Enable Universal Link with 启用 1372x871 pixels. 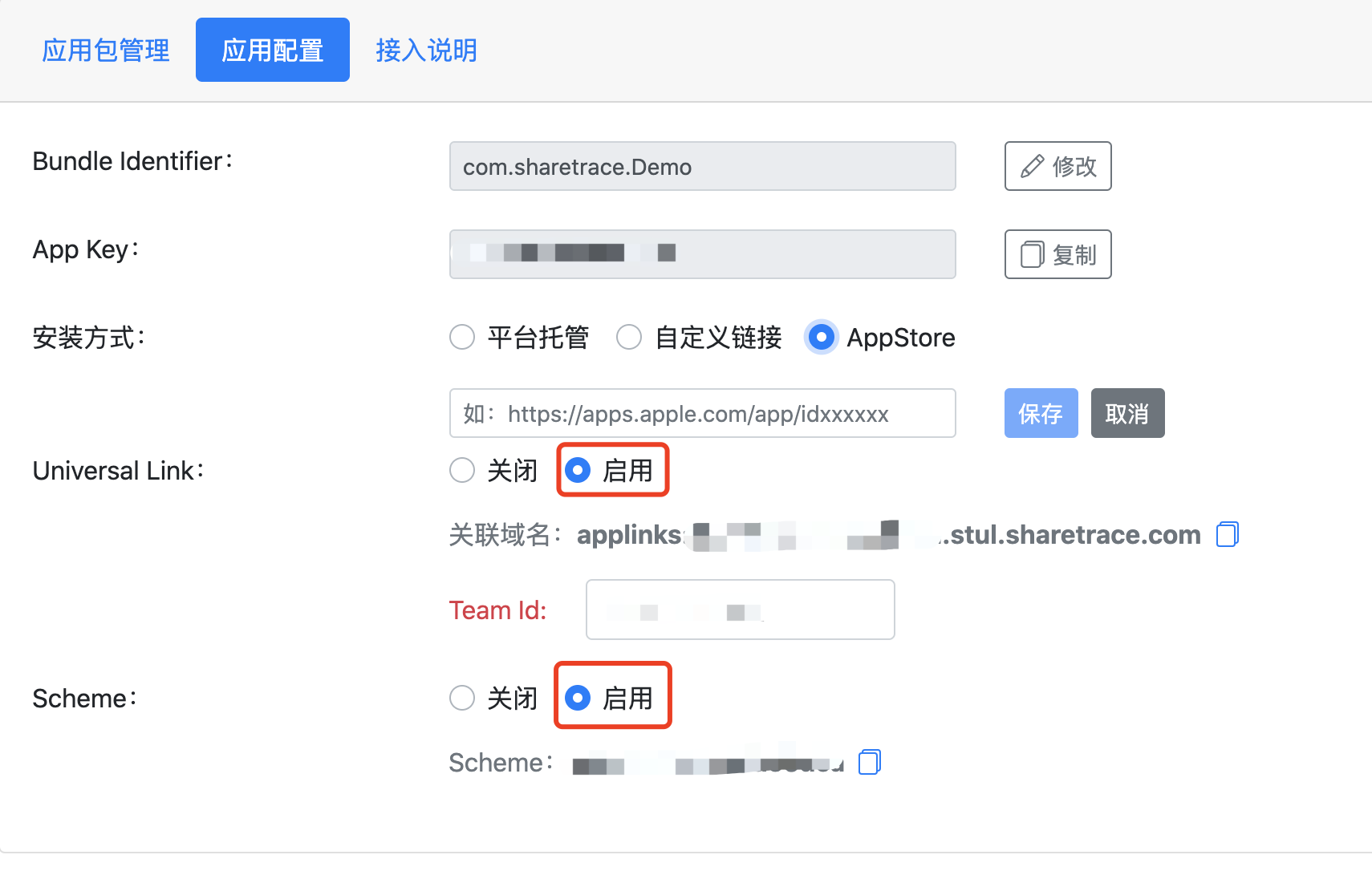578,471
